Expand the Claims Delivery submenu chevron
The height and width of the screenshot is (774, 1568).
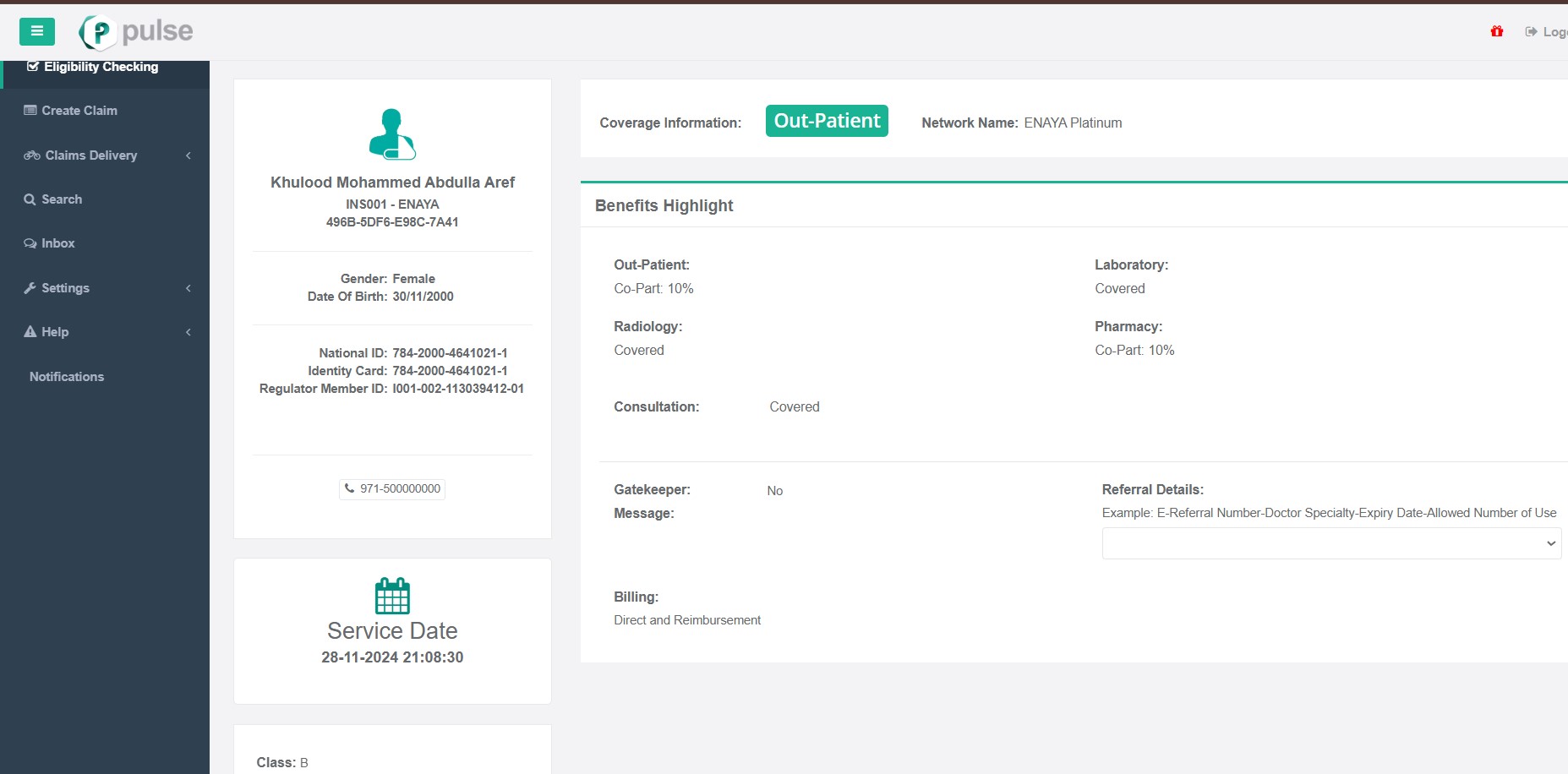tap(188, 155)
